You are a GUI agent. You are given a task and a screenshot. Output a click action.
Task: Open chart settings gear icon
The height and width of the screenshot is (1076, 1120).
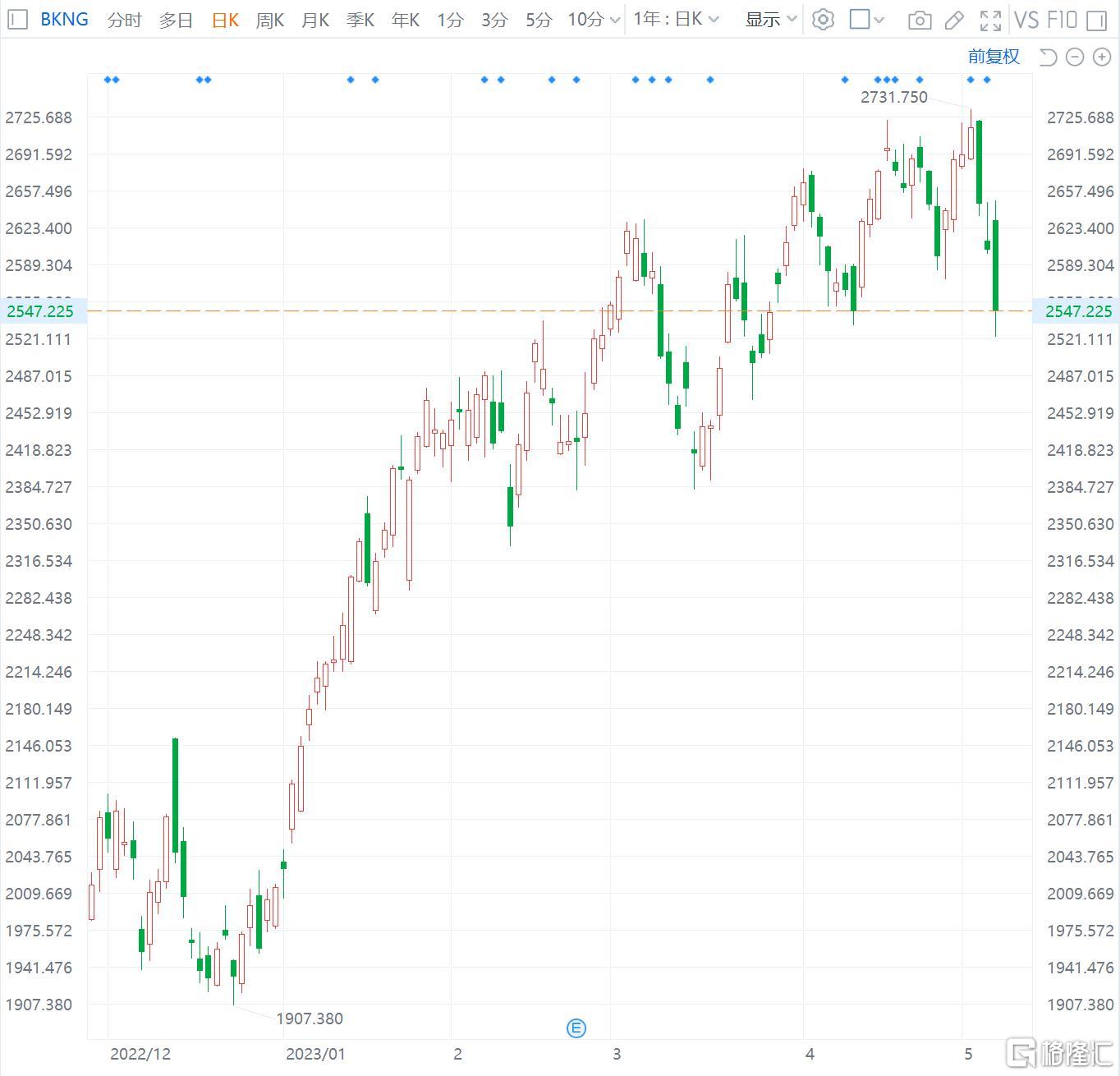pos(823,20)
